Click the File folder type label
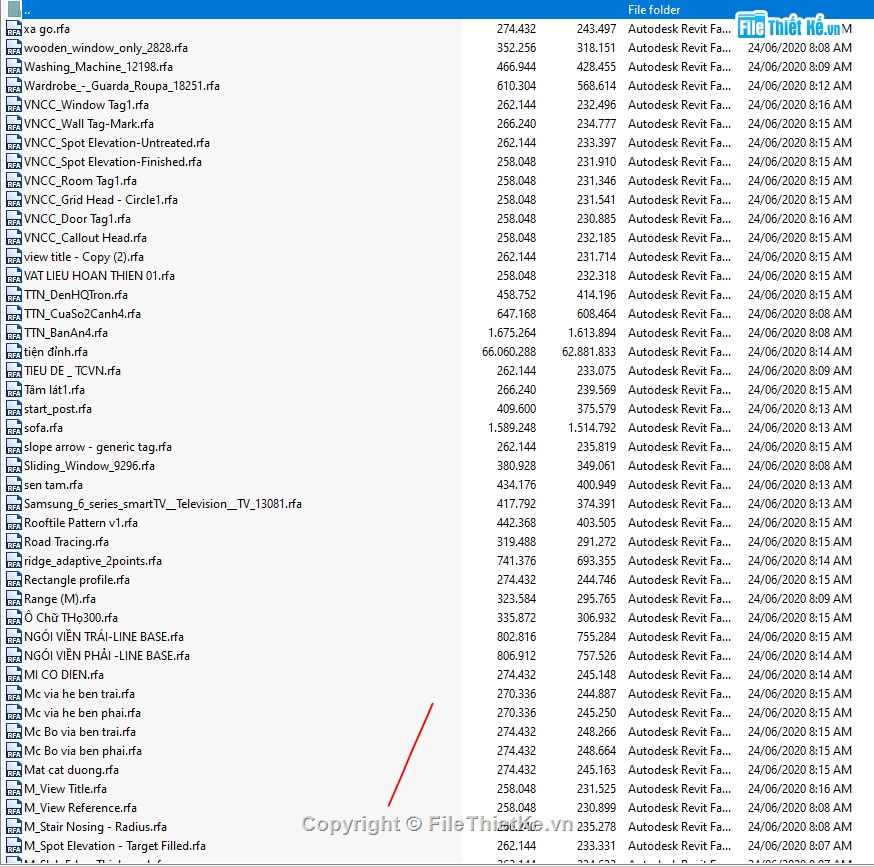Viewport: 874px width, 867px height. (654, 10)
